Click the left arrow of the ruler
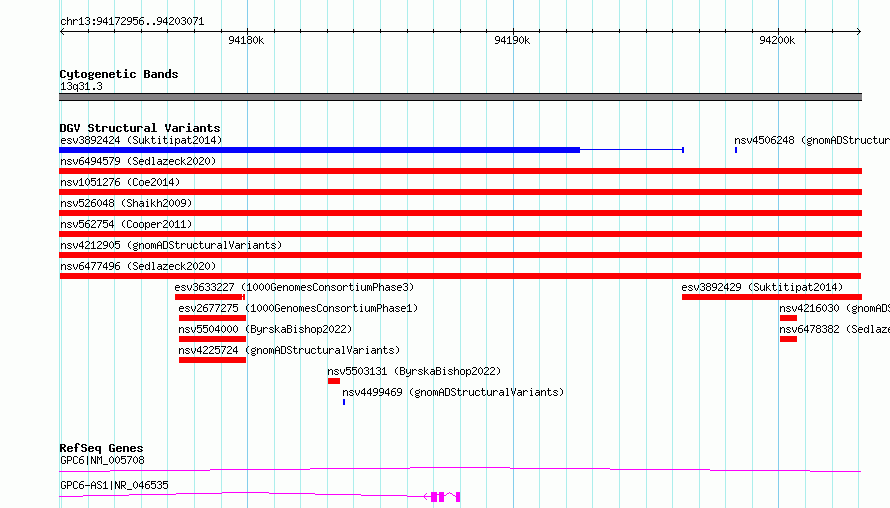The image size is (890, 508). (x=62, y=31)
